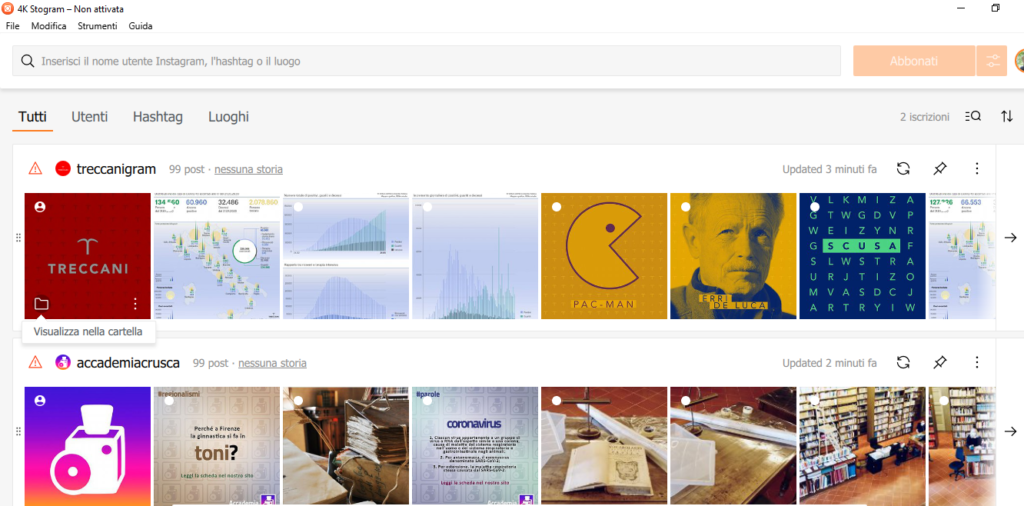1024x506 pixels.
Task: Click the treccanigram warning triangle icon
Action: pyautogui.click(x=35, y=169)
